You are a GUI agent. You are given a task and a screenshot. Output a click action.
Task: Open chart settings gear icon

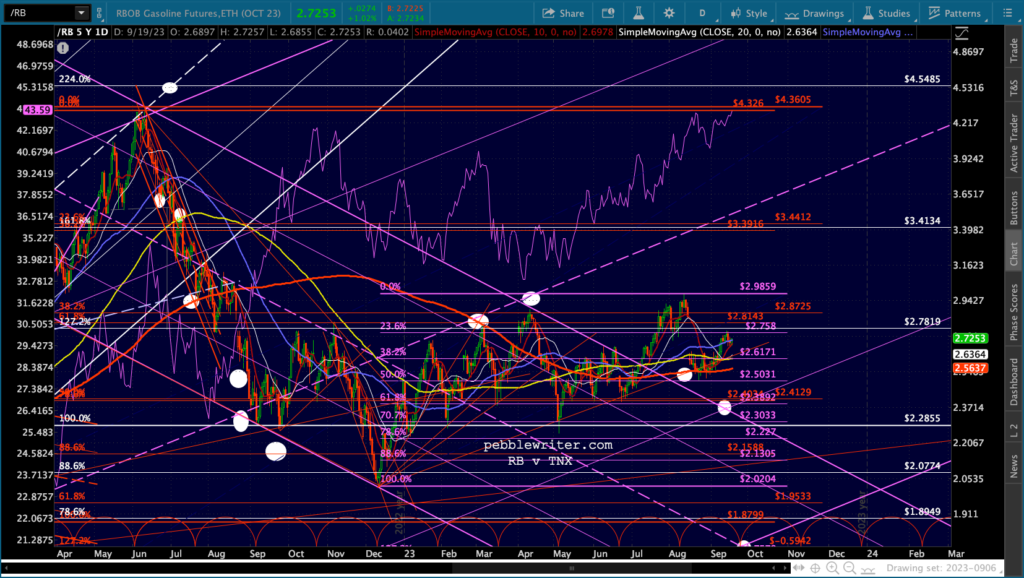pos(669,13)
